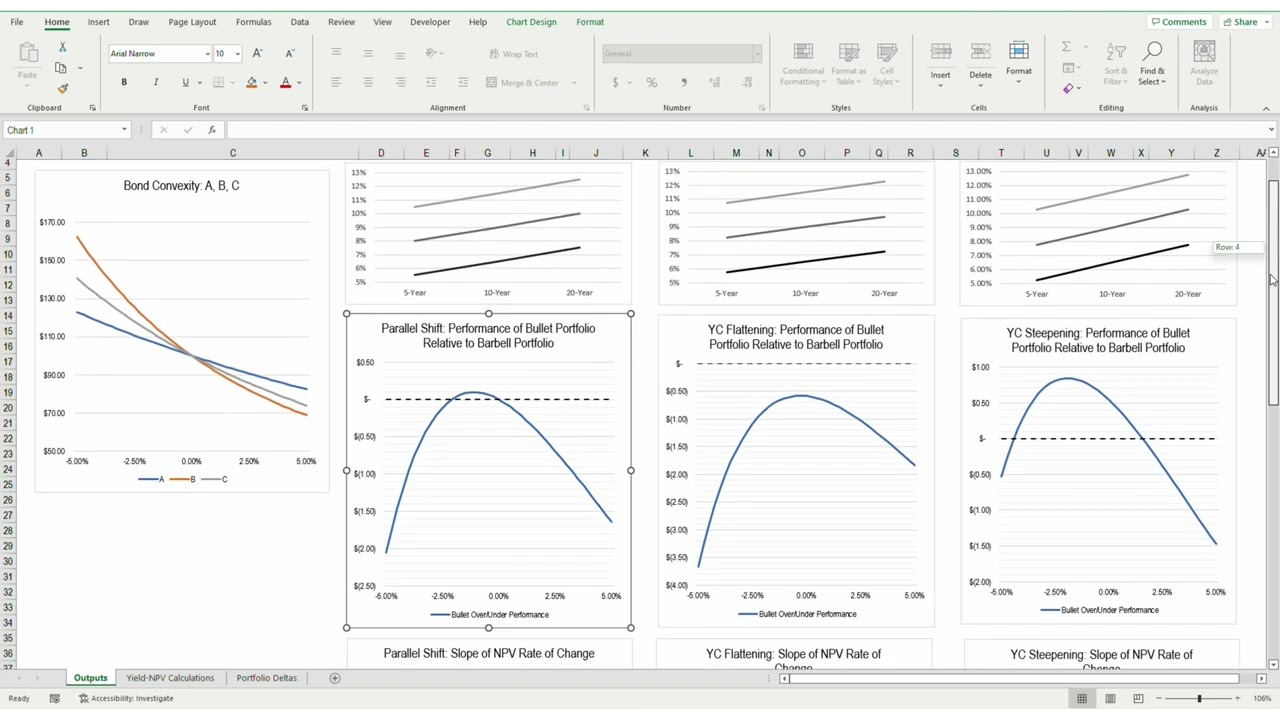Viewport: 1280px width, 720px height.
Task: Toggle Bold formatting
Action: point(124,82)
